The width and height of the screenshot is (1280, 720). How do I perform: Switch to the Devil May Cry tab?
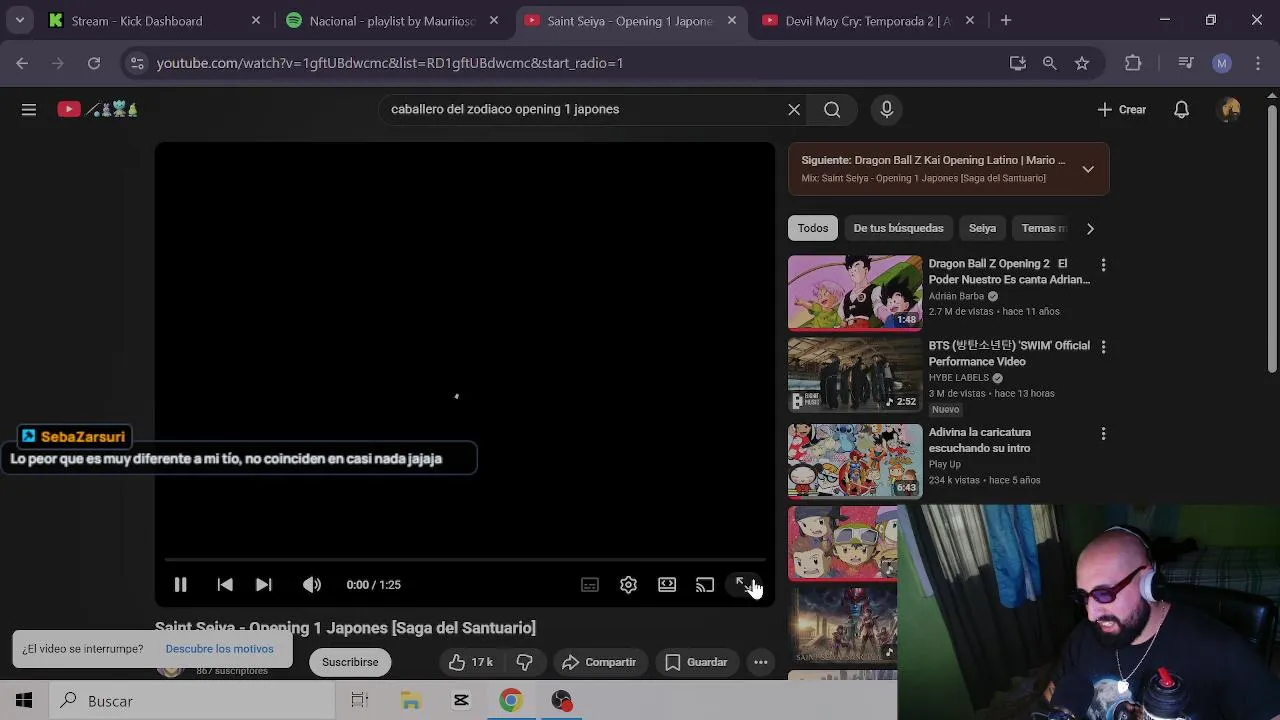coord(868,21)
